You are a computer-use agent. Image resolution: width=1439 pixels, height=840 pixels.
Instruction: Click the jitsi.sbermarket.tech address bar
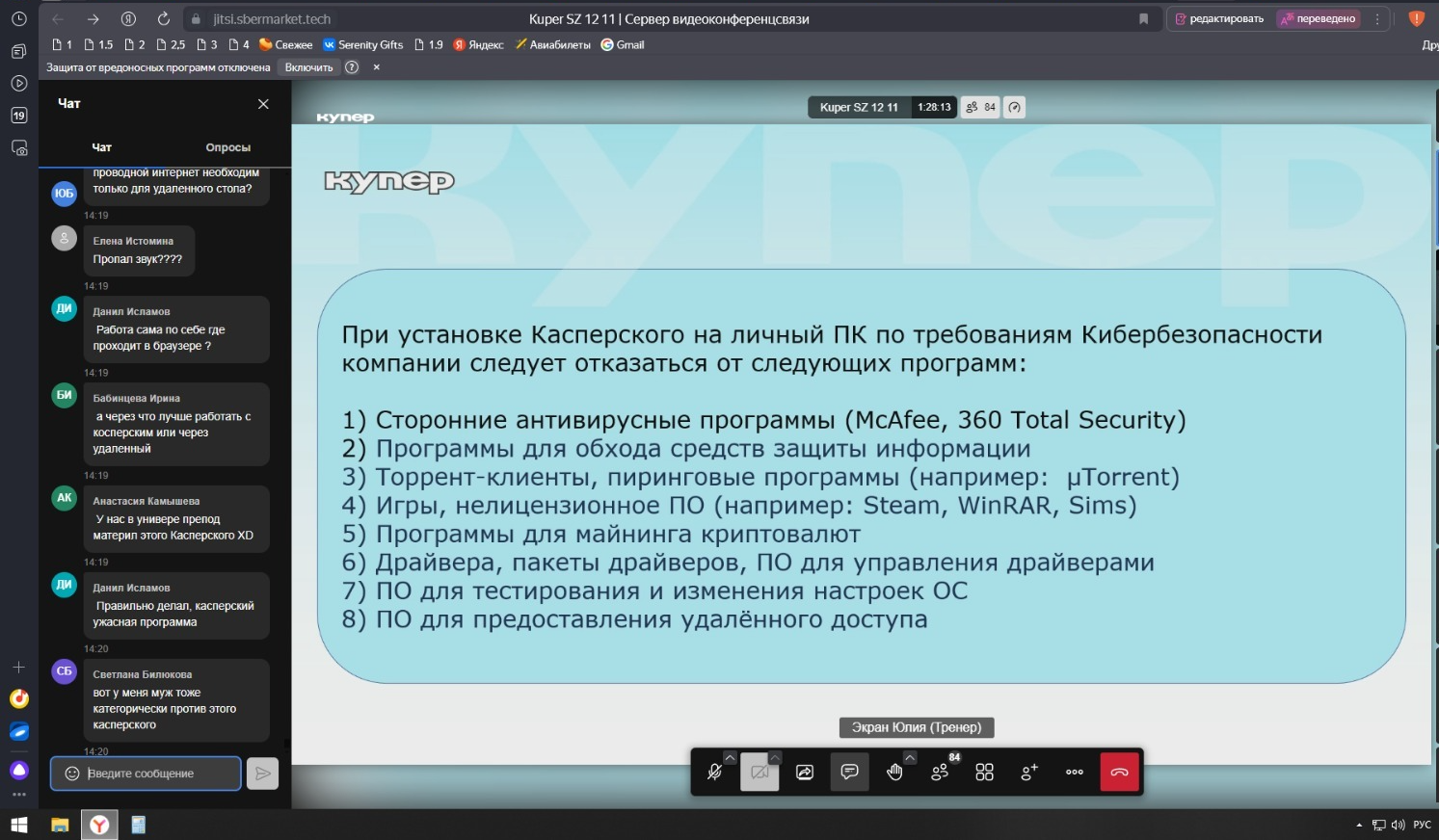pos(272,19)
